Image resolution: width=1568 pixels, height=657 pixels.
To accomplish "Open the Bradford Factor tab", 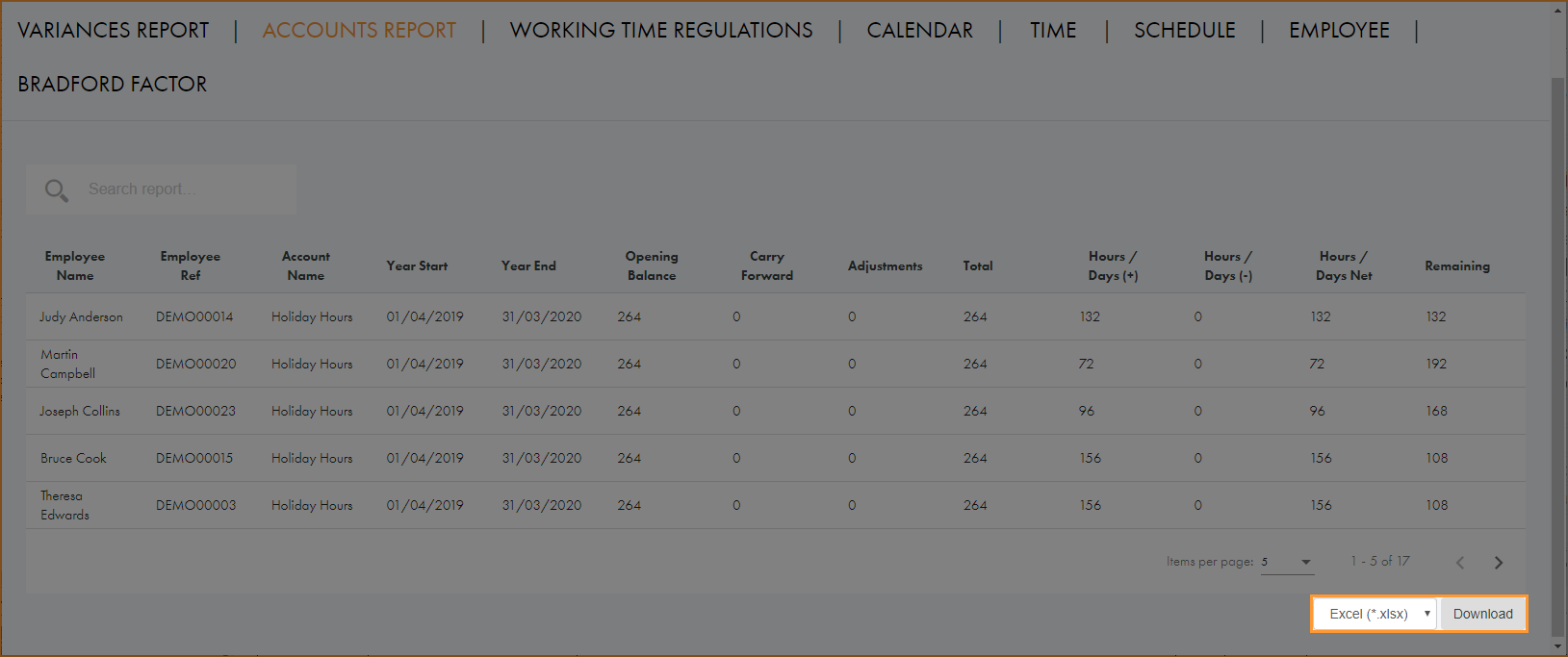I will coord(113,85).
